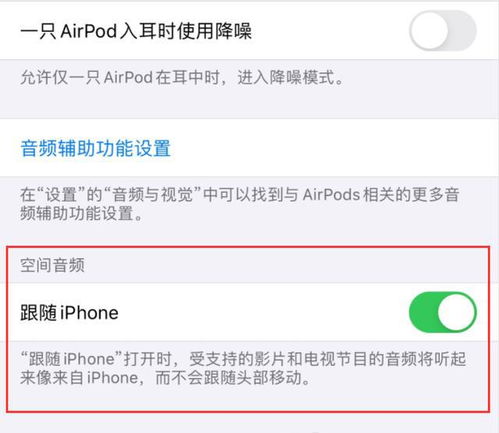499x433 pixels.
Task: Tap the 跟随 iPhone row label
Action: [69, 313]
